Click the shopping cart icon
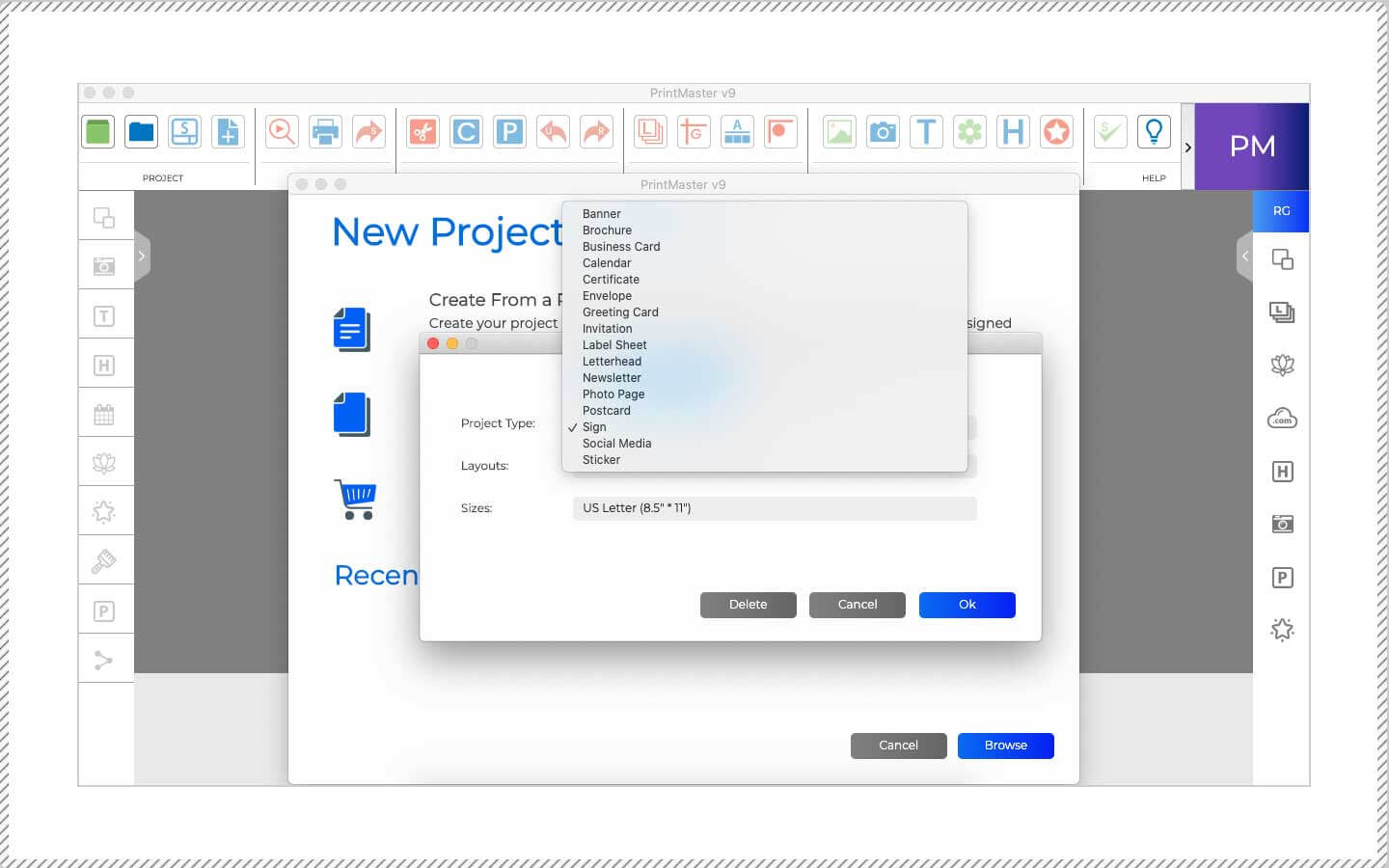 (x=355, y=500)
